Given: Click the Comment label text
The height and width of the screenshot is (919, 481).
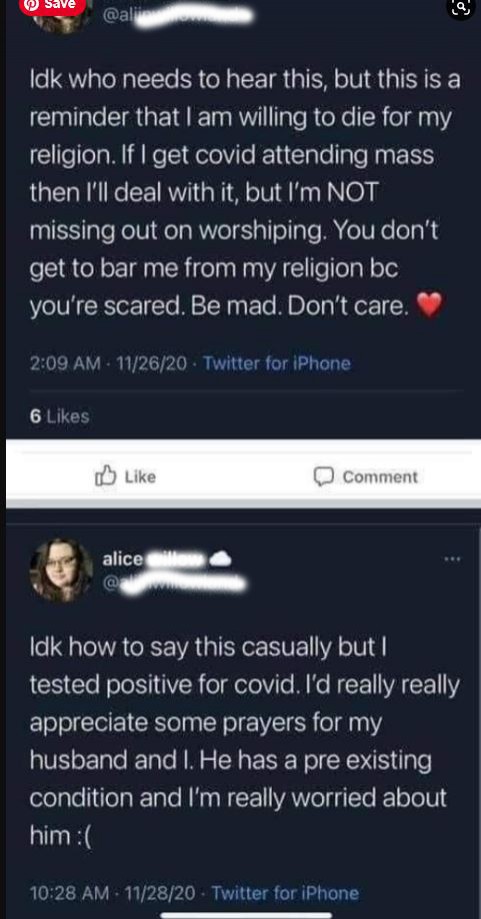Looking at the screenshot, I should point(380,476).
